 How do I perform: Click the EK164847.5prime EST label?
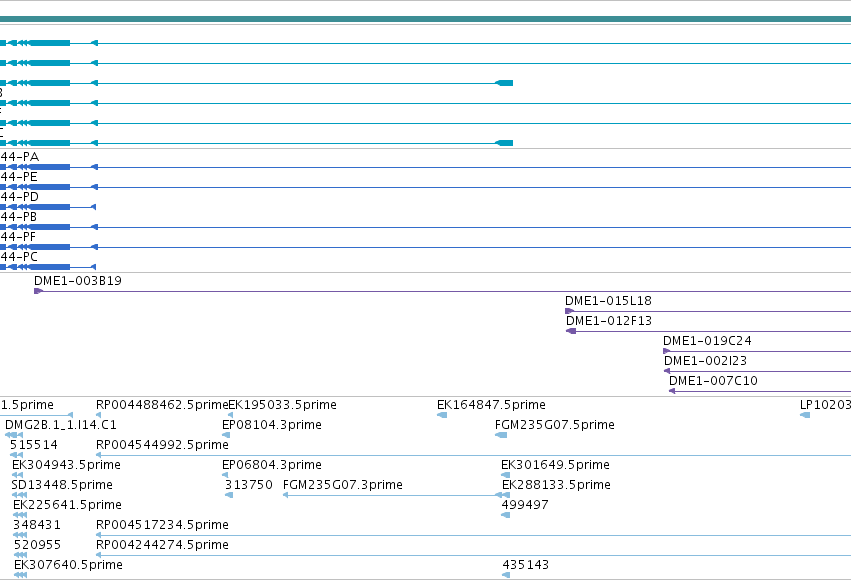tap(491, 405)
